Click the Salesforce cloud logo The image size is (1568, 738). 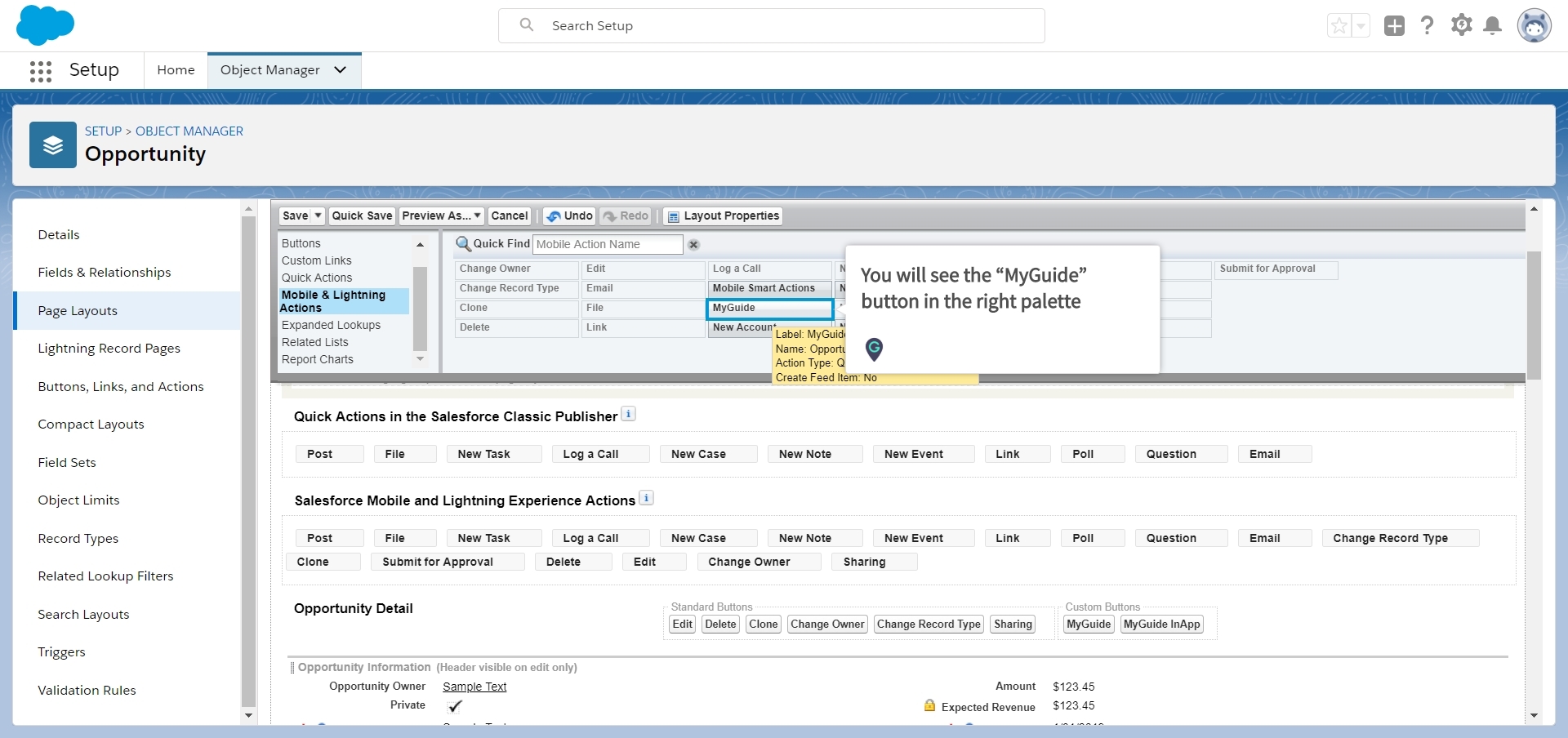[45, 25]
